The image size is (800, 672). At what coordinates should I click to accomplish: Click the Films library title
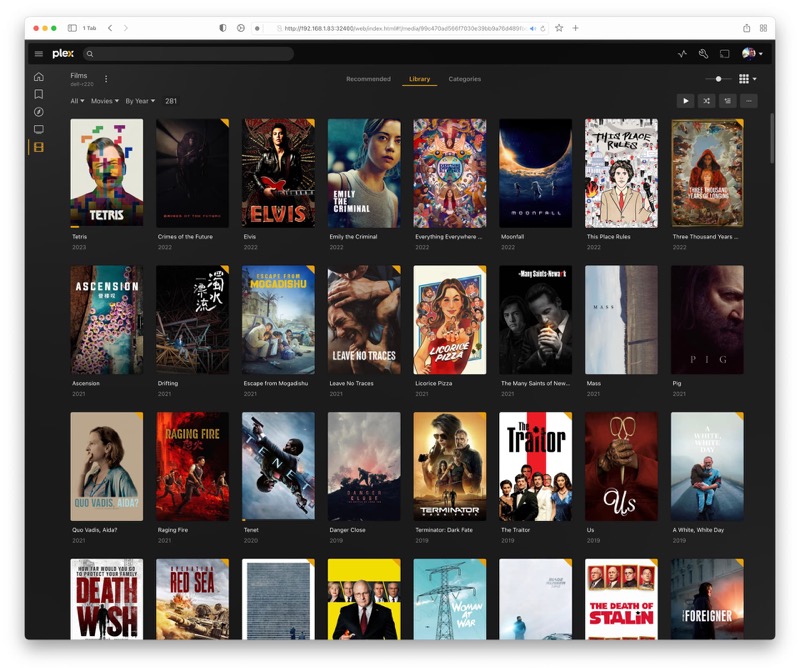[x=79, y=76]
